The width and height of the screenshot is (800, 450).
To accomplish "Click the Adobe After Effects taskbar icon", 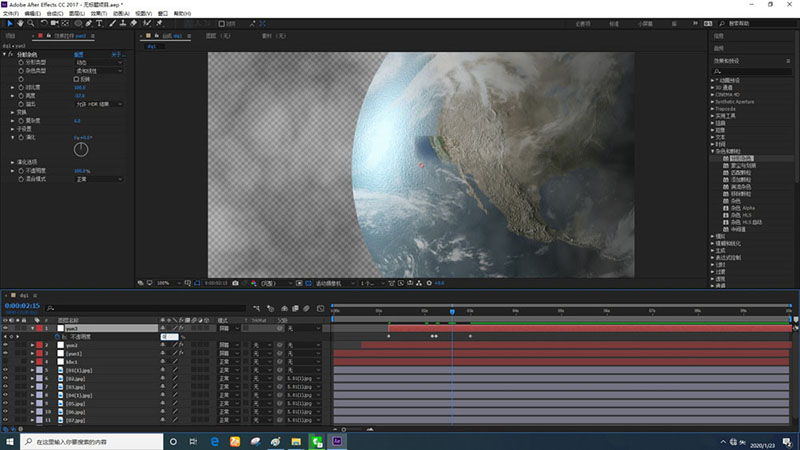I will 339,440.
